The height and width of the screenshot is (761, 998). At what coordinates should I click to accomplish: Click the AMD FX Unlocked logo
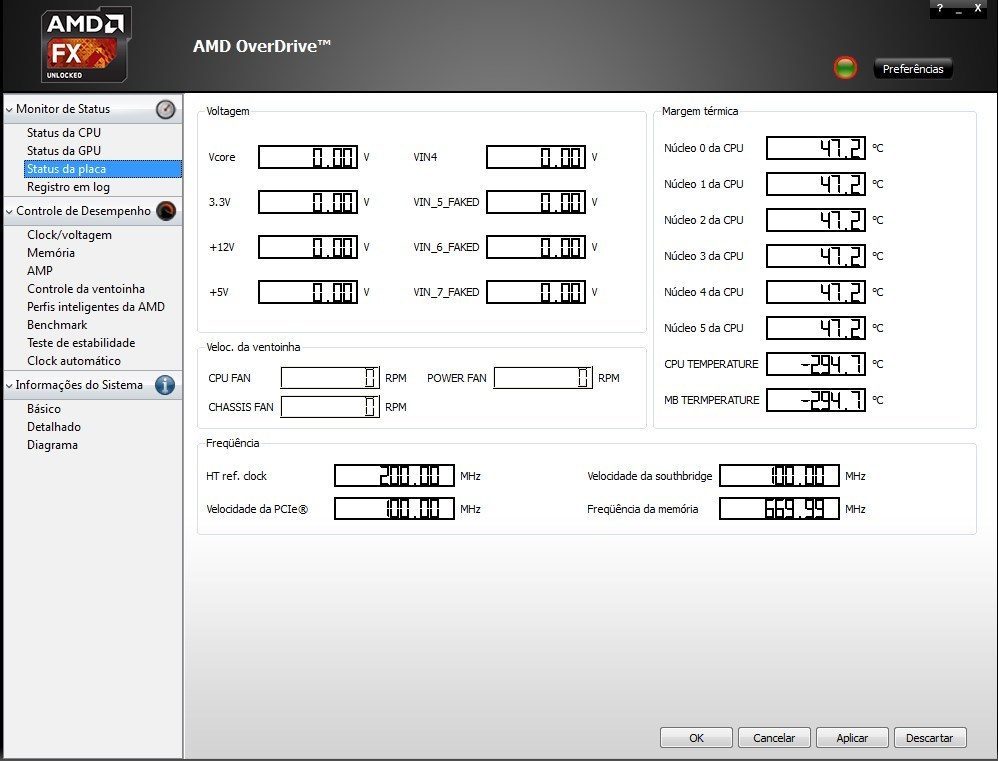click(85, 45)
